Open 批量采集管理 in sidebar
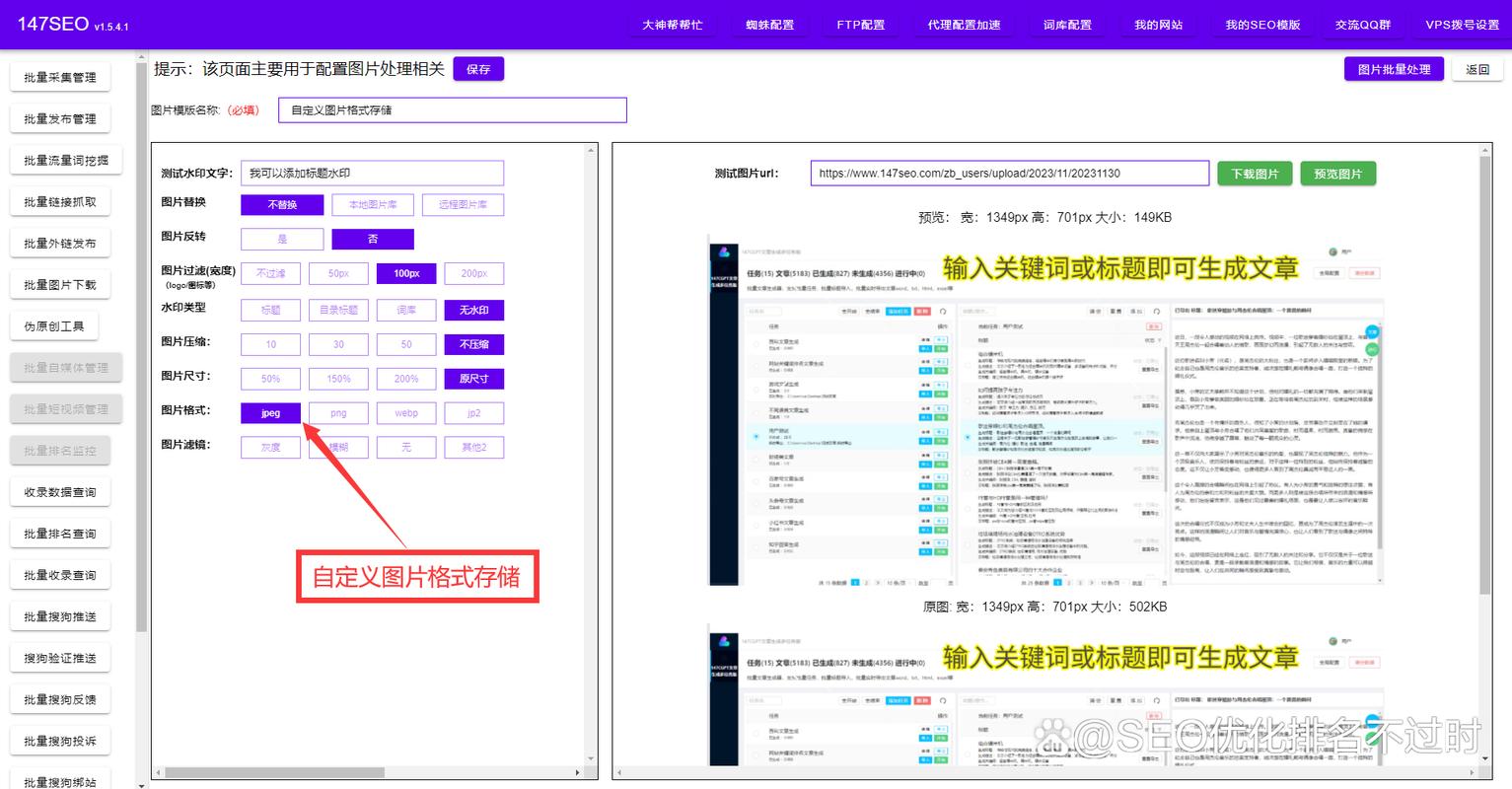This screenshot has width=1512, height=789. (x=60, y=77)
